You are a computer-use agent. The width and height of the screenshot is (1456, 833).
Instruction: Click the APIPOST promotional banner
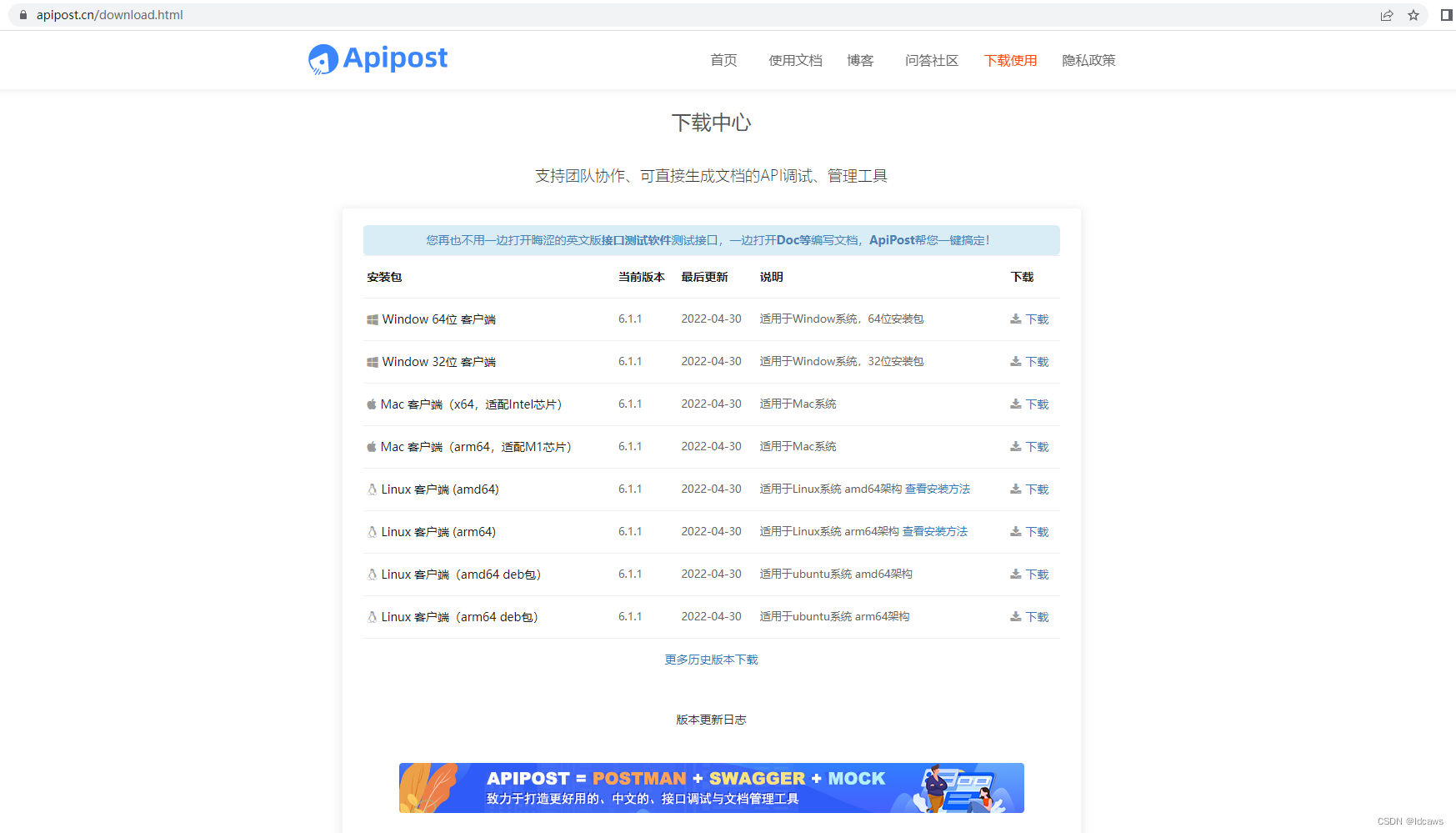[x=711, y=787]
